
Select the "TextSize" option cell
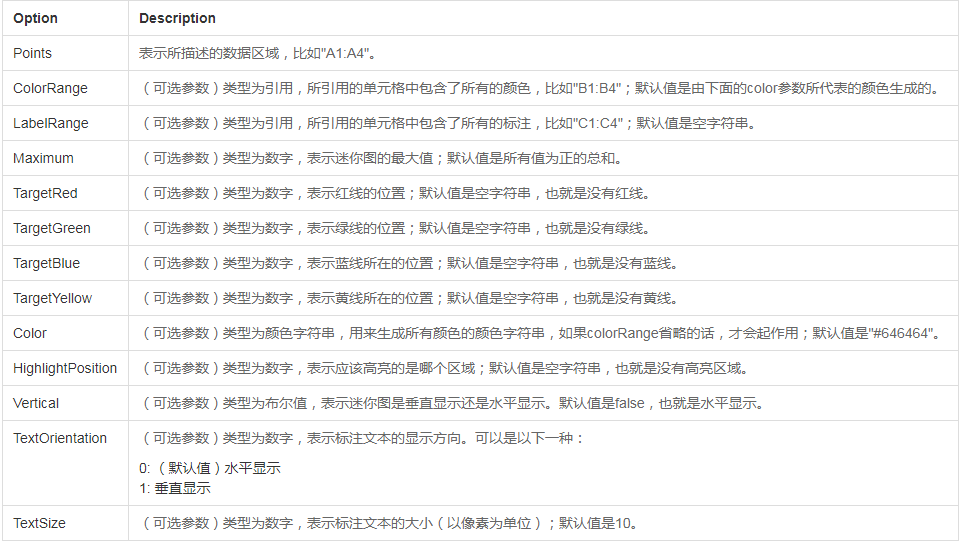click(65, 523)
